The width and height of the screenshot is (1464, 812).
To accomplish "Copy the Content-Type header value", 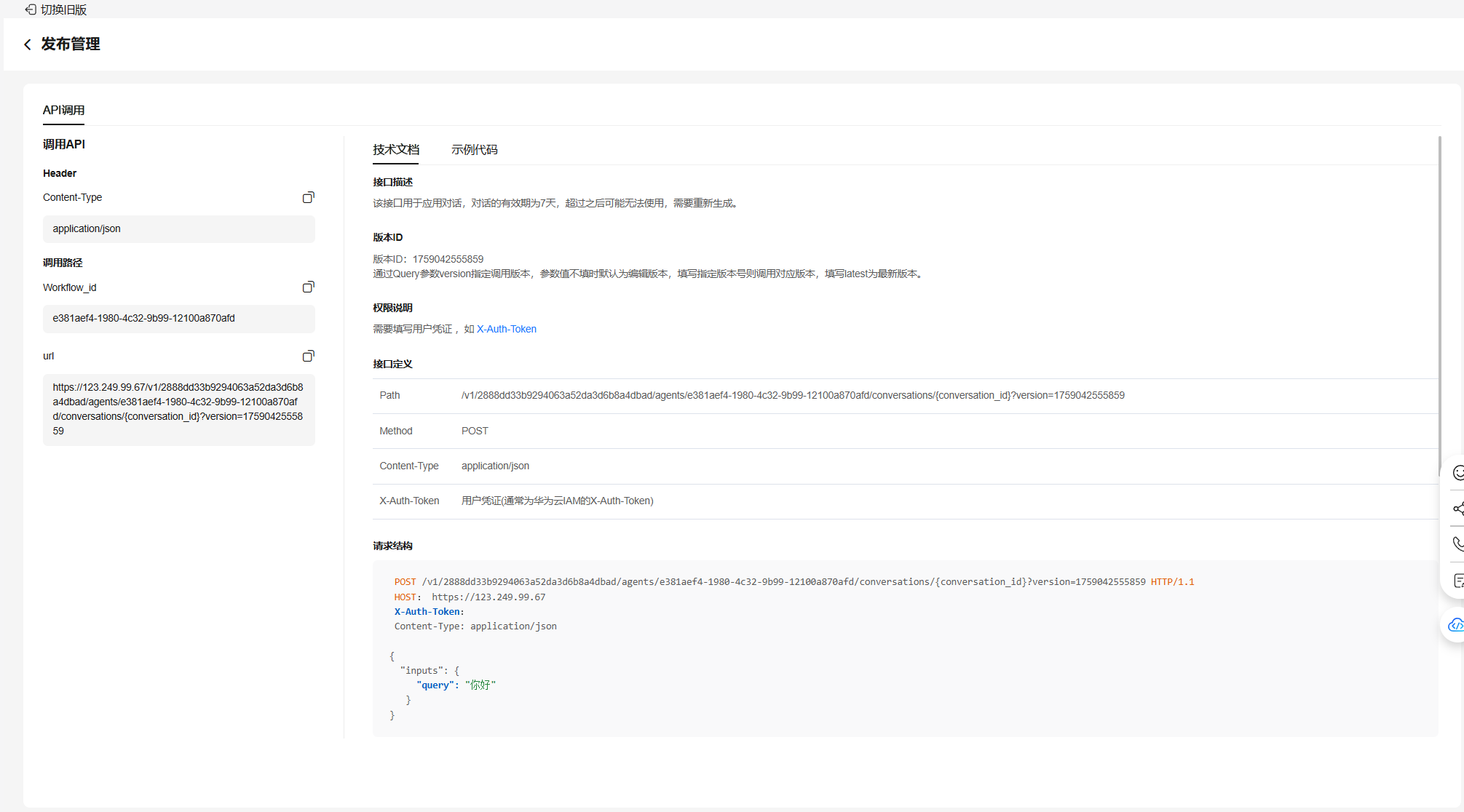I will [308, 197].
